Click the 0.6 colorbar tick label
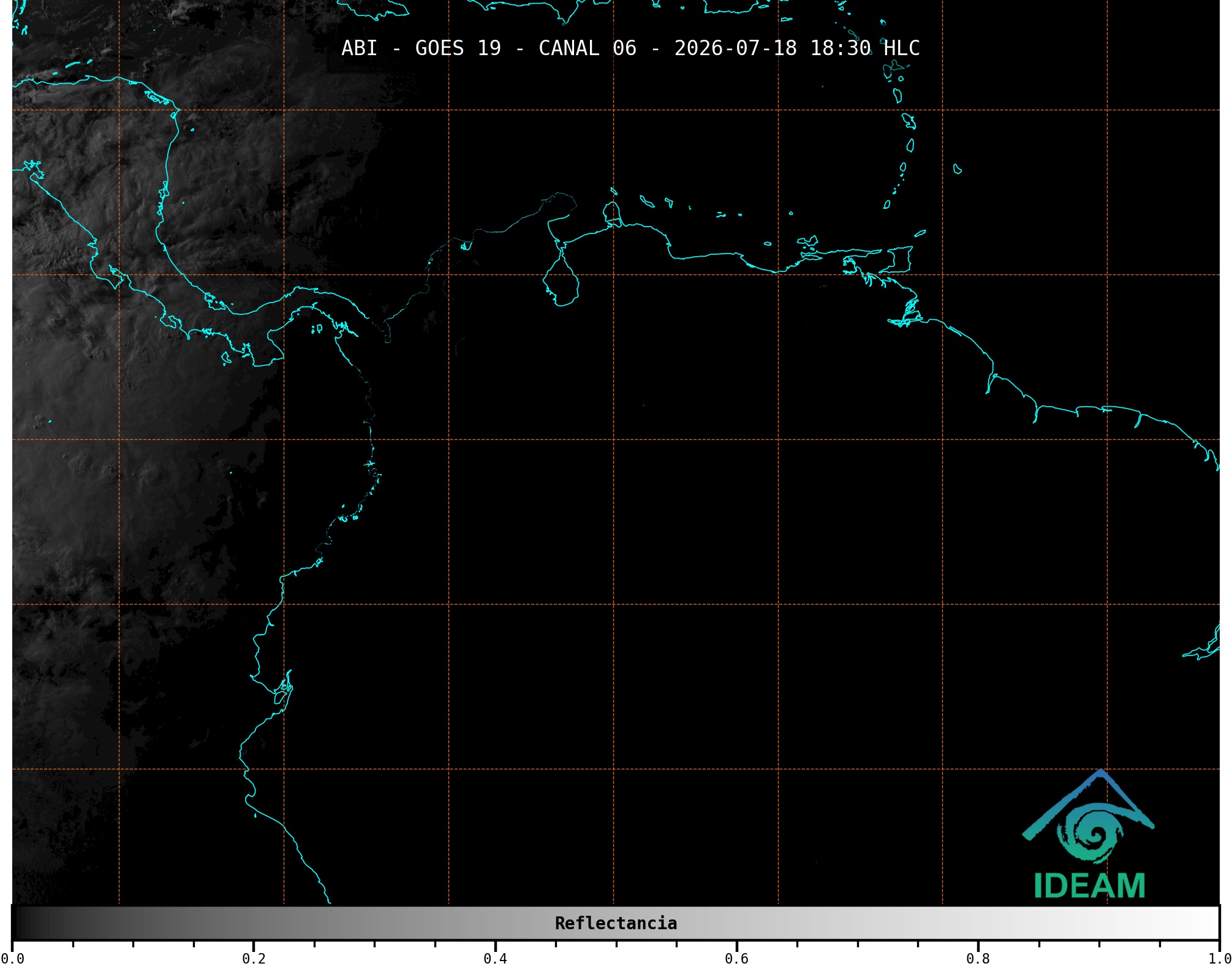The width and height of the screenshot is (1232, 966). click(736, 959)
